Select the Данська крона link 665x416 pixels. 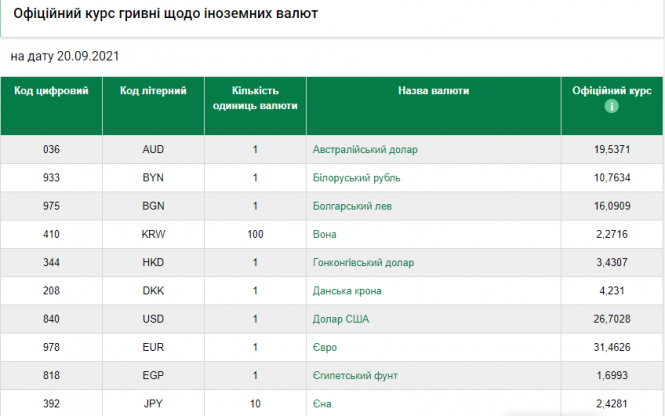(347, 291)
